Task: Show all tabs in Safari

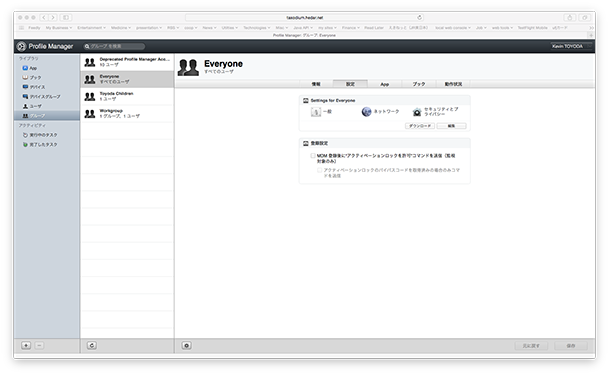Action: 585,17
